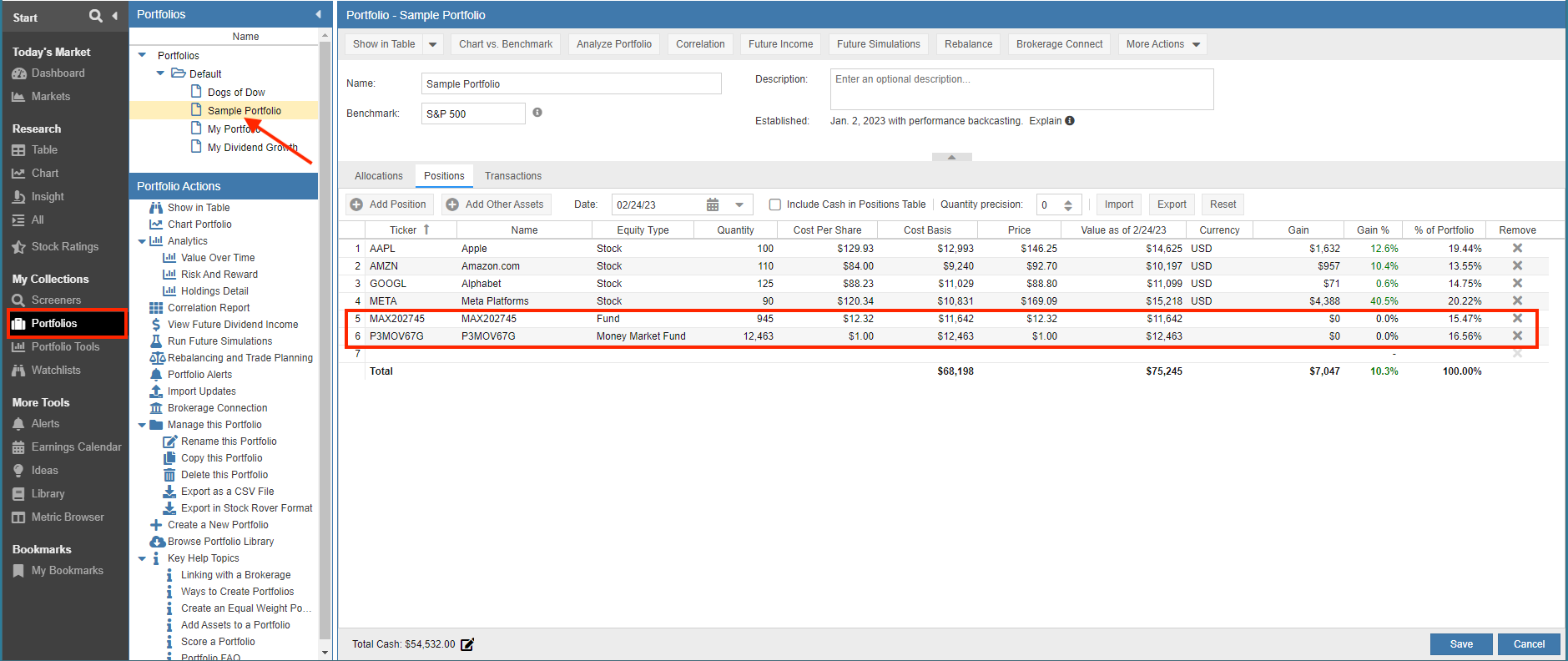Open Stock Ratings in the sidebar
This screenshot has height=661, width=1568.
point(64,247)
